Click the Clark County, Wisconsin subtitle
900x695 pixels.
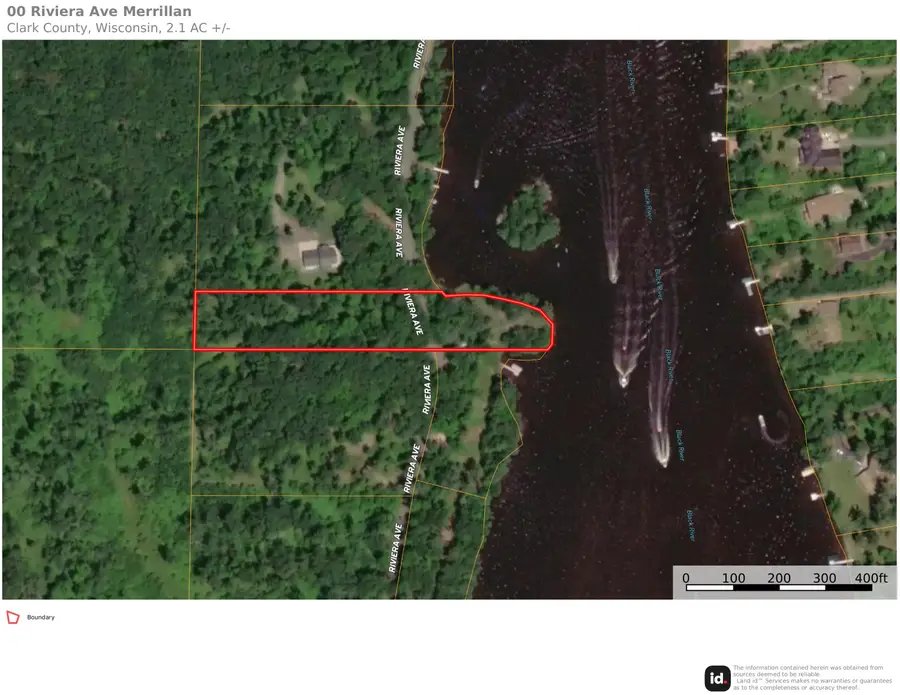[117, 28]
